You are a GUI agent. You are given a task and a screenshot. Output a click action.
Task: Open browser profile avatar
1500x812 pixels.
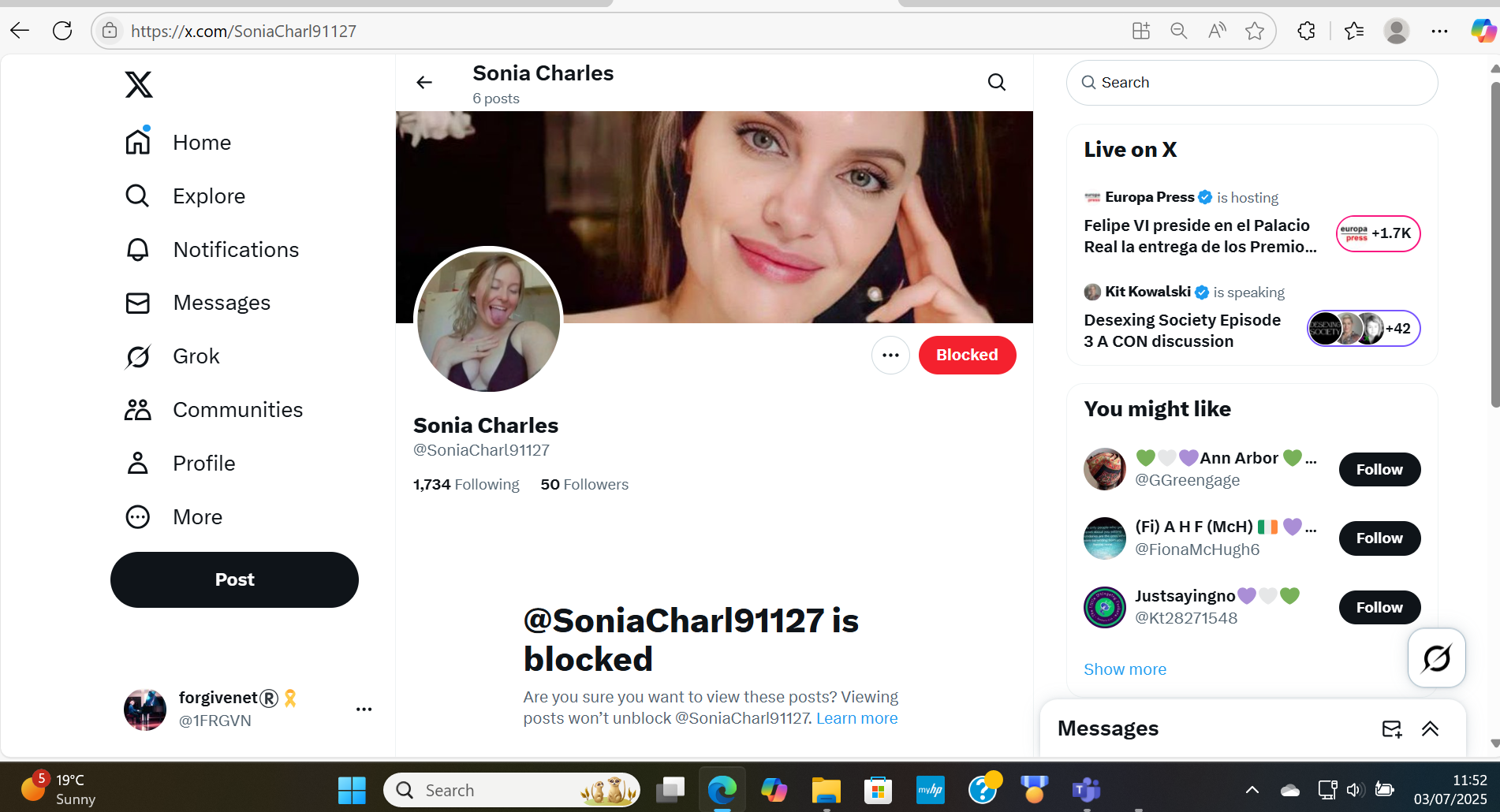[1397, 31]
